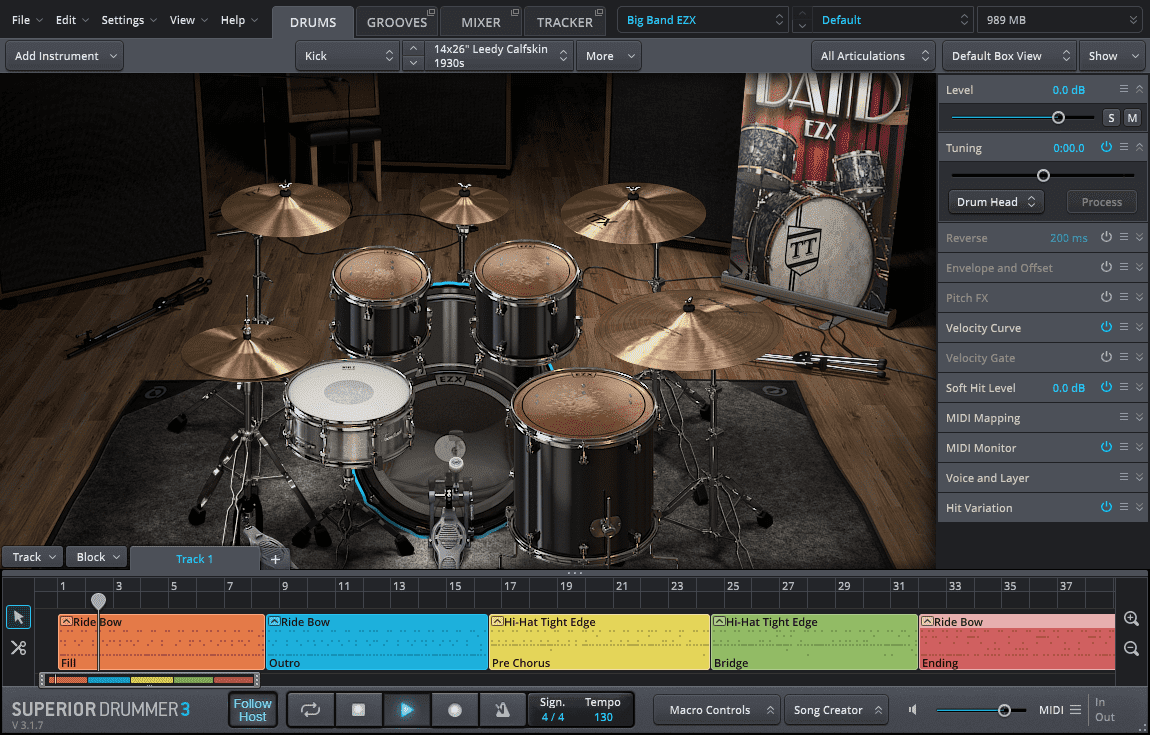This screenshot has height=735, width=1150.
Task: Open the All Articulations dropdown
Action: (x=873, y=56)
